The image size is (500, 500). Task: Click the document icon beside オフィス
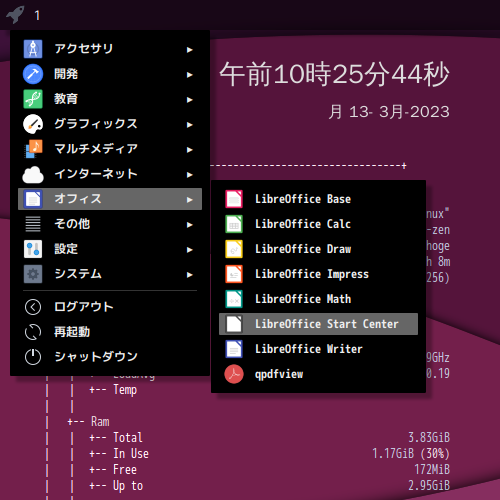click(33, 199)
